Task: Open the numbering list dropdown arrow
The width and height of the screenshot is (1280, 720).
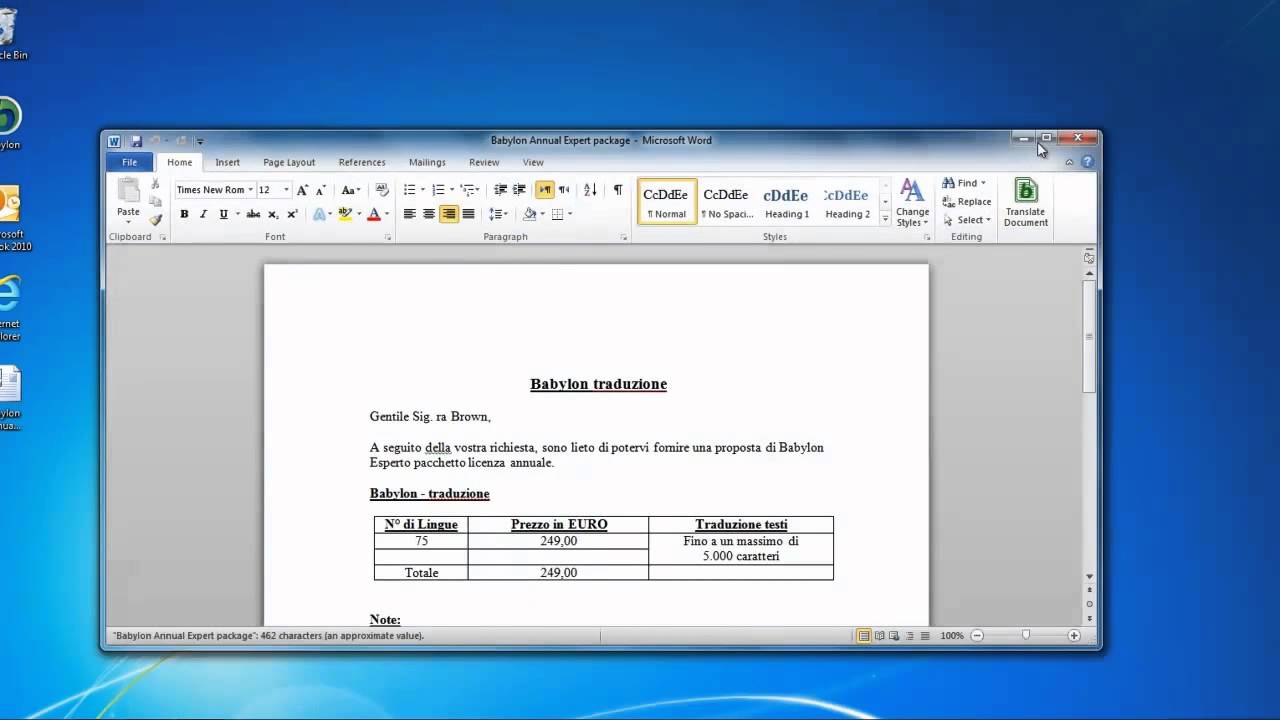Action: click(x=452, y=190)
